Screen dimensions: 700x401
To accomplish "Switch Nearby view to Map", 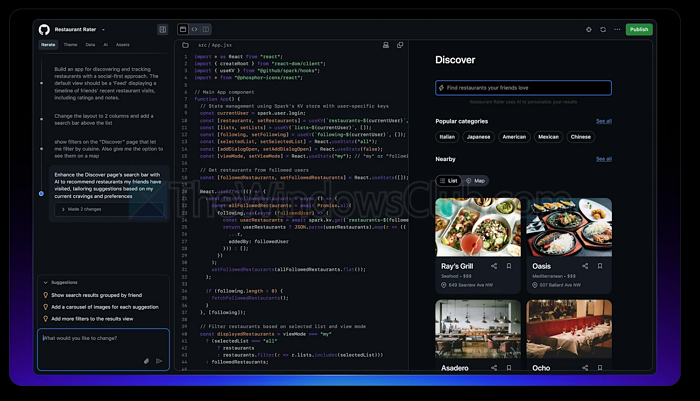I will click(x=475, y=181).
